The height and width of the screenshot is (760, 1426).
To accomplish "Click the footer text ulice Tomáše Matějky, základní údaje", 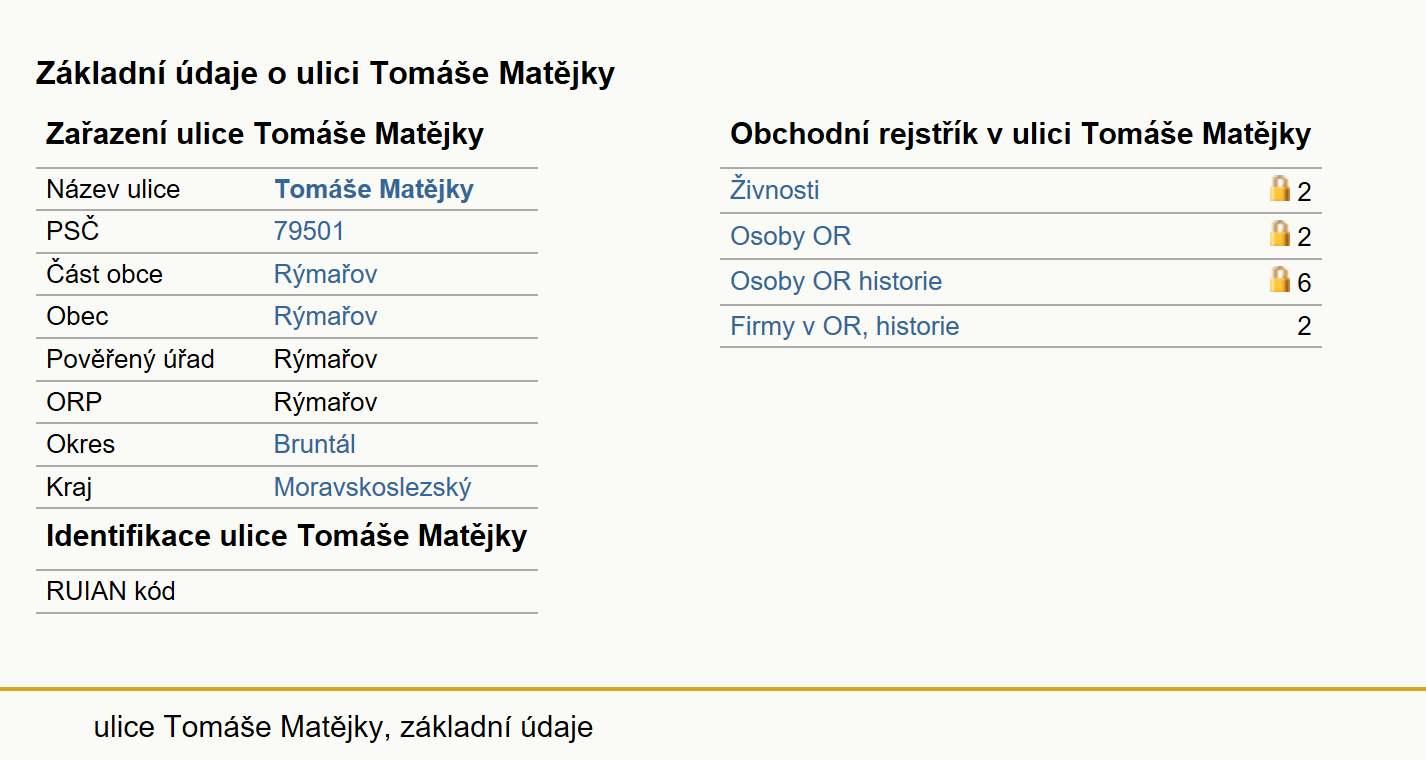I will point(343,727).
